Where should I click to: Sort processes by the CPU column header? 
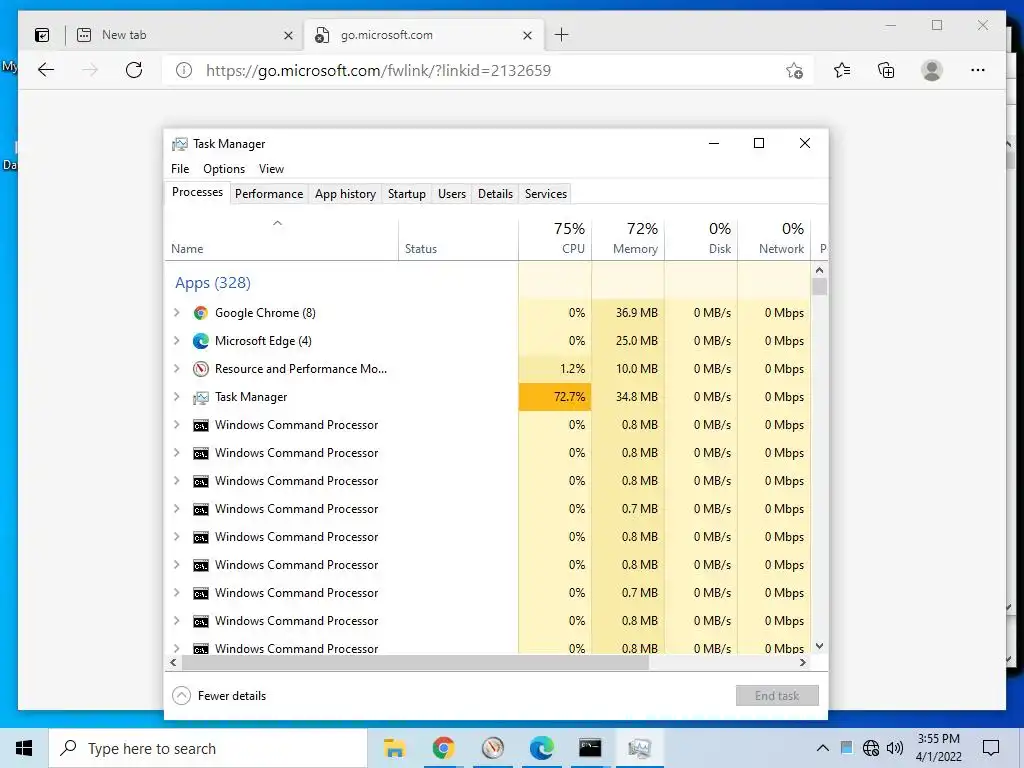point(555,238)
